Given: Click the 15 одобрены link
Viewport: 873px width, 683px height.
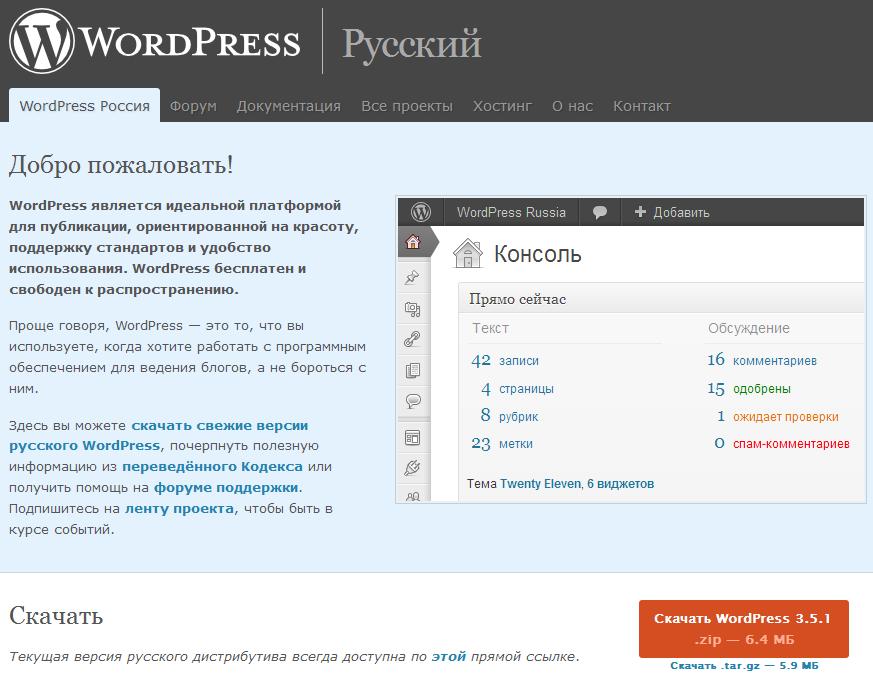Looking at the screenshot, I should point(749,389).
